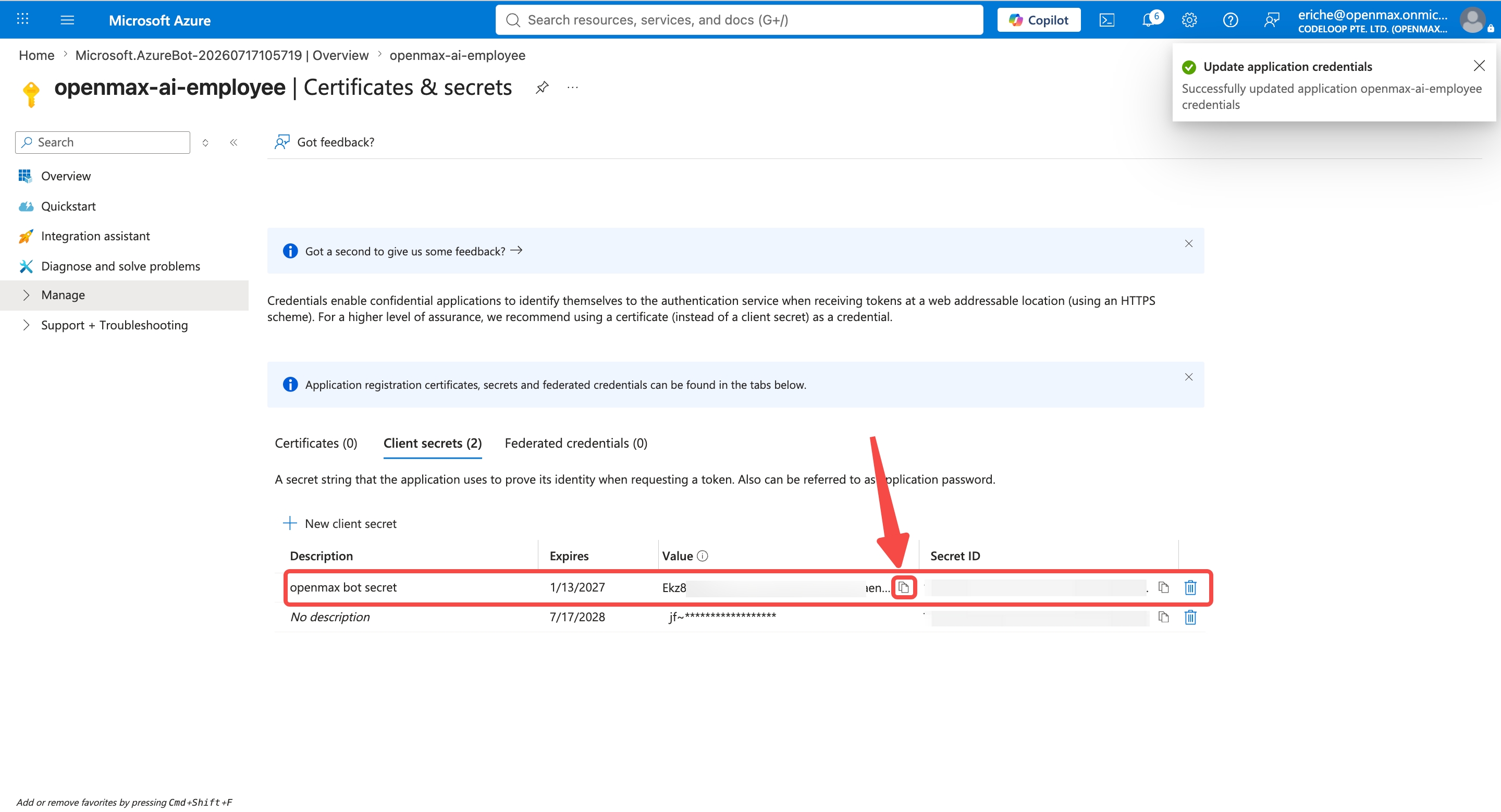Click the 'No description' cell
The width and height of the screenshot is (1501, 812).
pyautogui.click(x=330, y=617)
